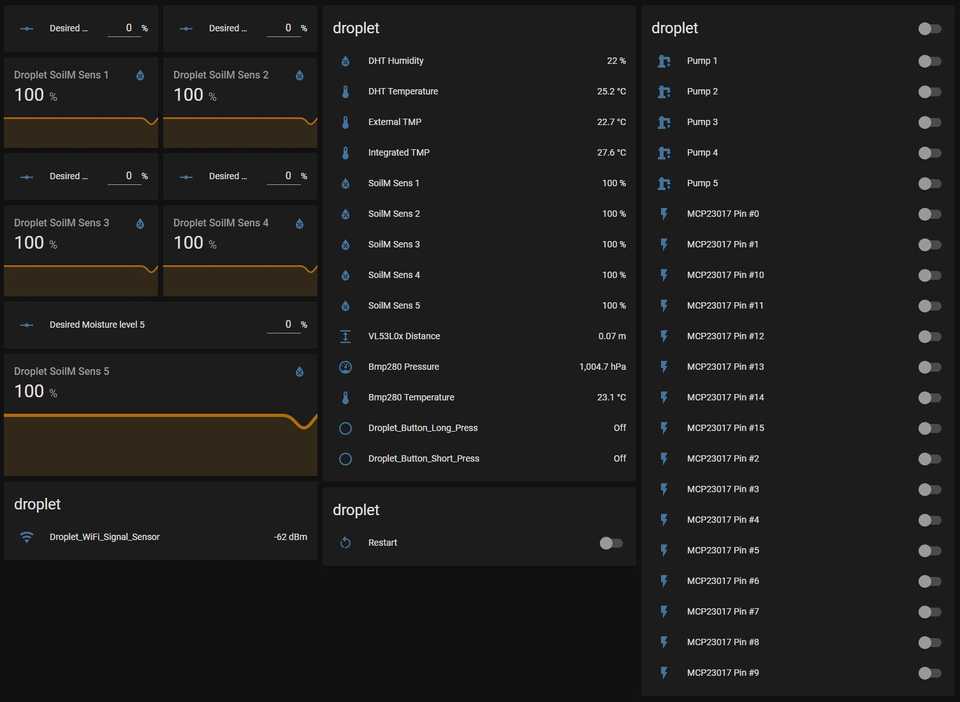Click the Droplet_WiFi_Signal_Sensor wifi icon

click(x=25, y=537)
